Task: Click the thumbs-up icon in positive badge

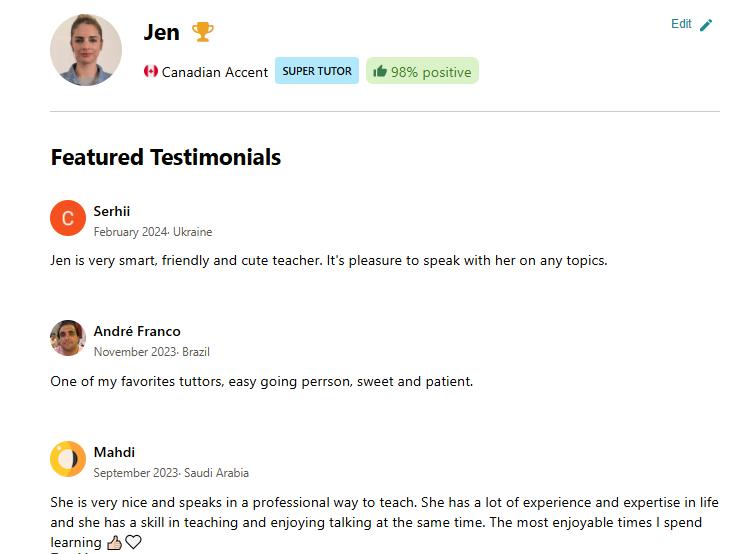Action: point(380,71)
